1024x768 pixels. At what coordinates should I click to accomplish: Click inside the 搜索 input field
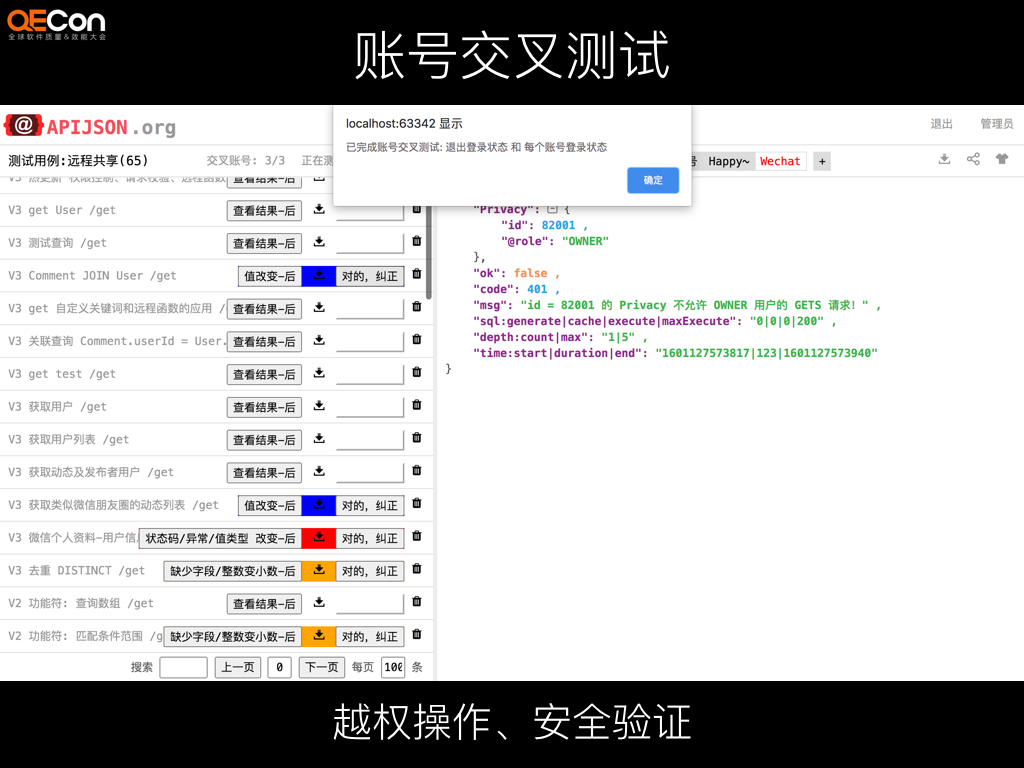pyautogui.click(x=185, y=667)
